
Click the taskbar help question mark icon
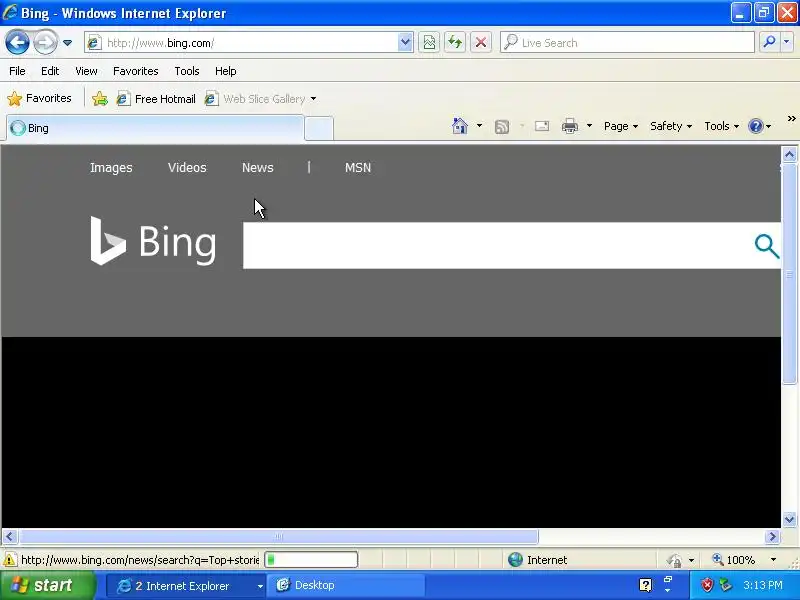coord(645,585)
